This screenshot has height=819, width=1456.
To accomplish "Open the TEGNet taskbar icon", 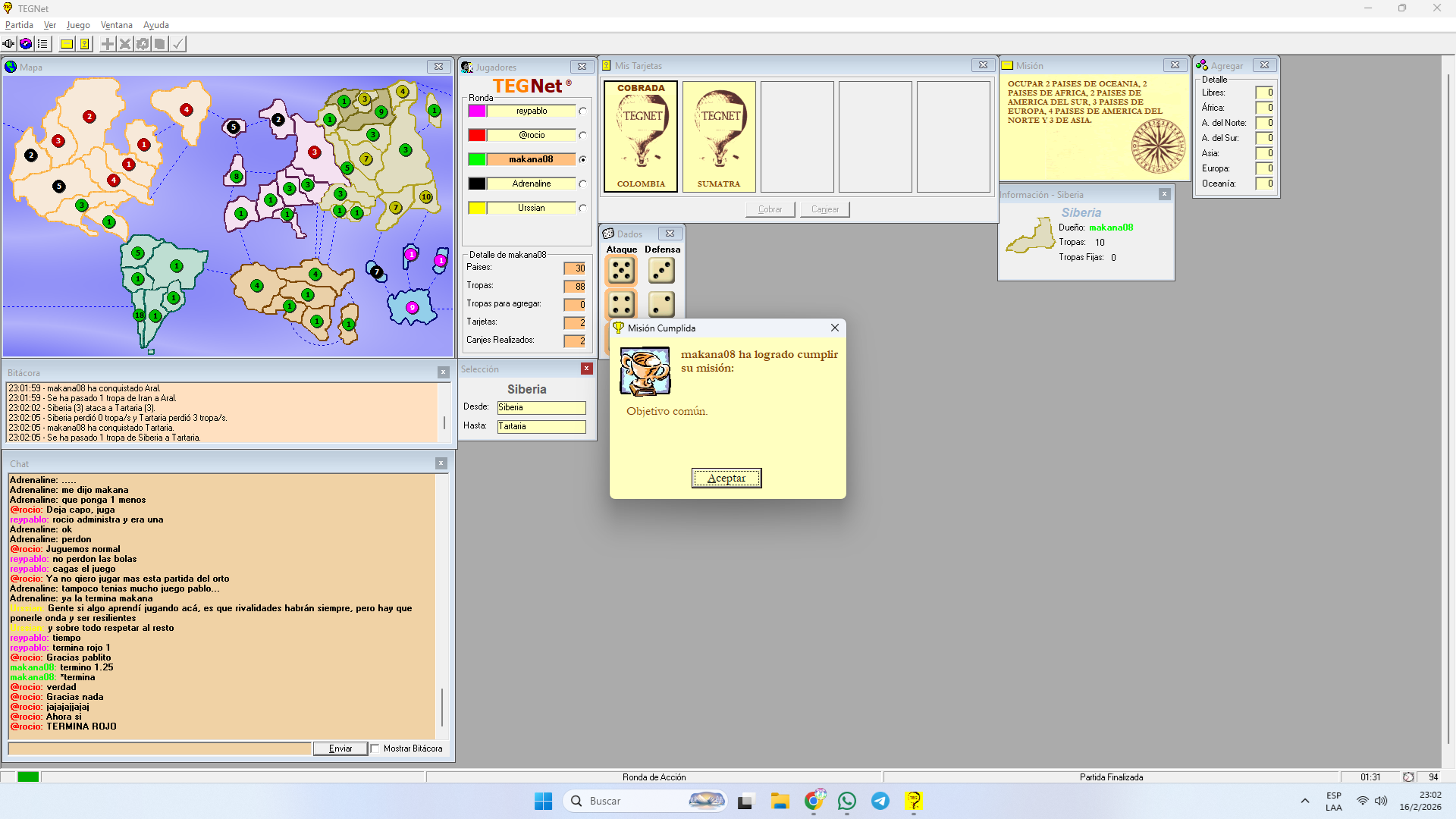I will click(913, 801).
